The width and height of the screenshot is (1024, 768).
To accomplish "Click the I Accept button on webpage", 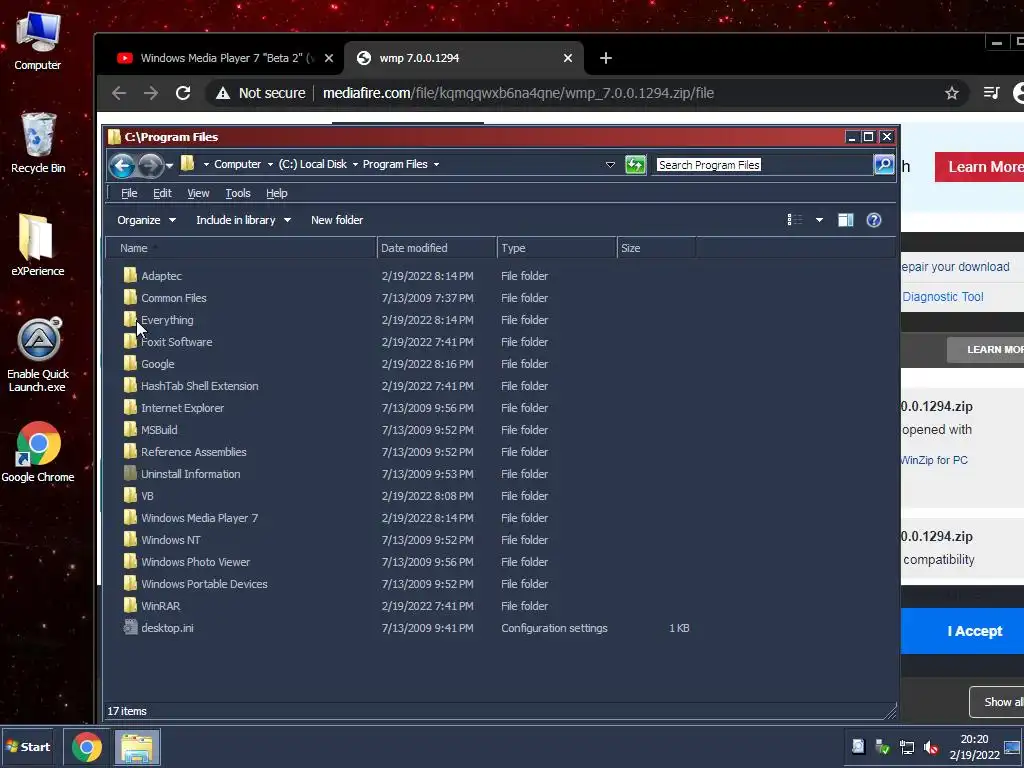I will [x=963, y=631].
